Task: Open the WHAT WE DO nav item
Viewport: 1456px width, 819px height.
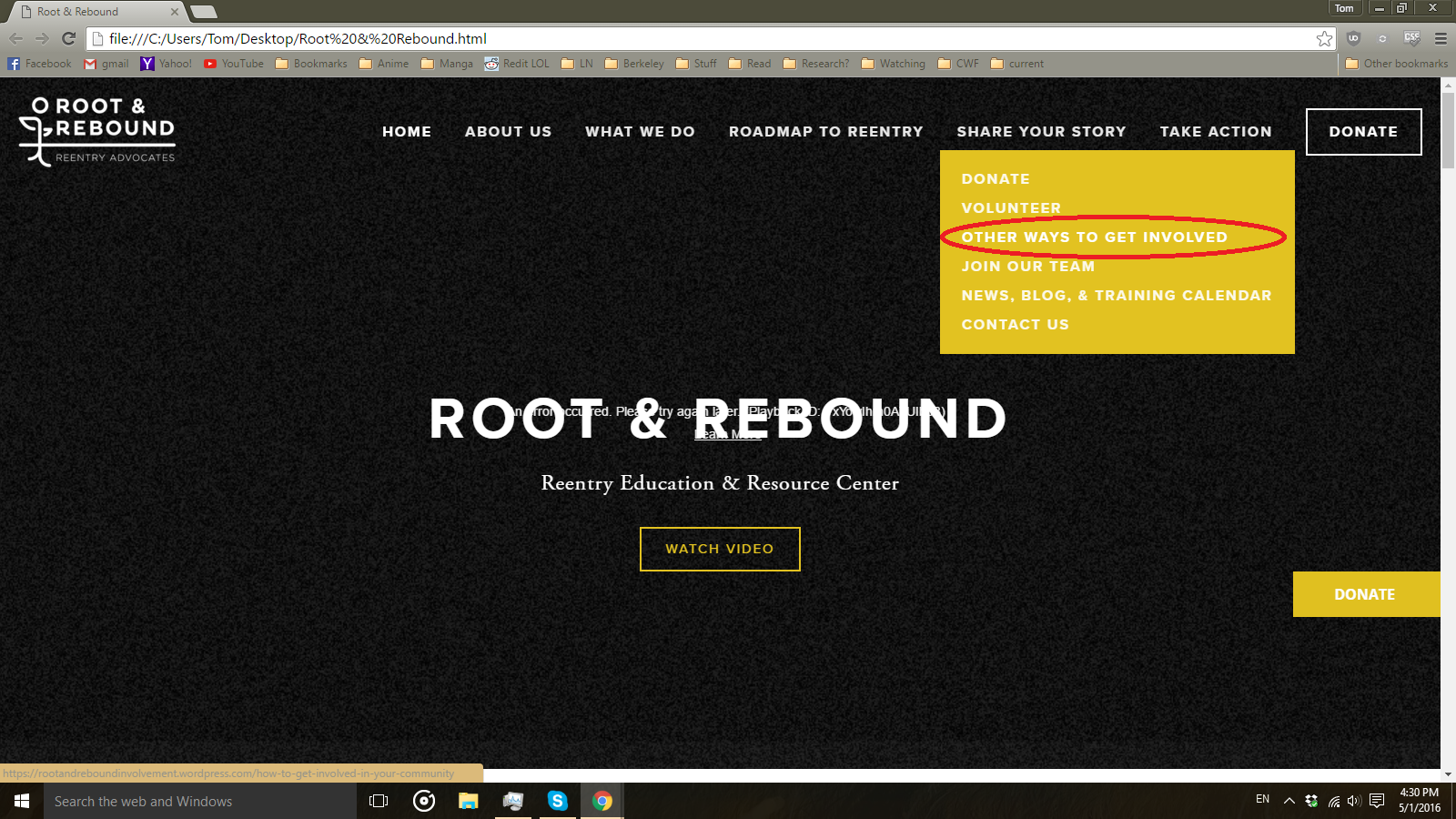Action: coord(641,132)
